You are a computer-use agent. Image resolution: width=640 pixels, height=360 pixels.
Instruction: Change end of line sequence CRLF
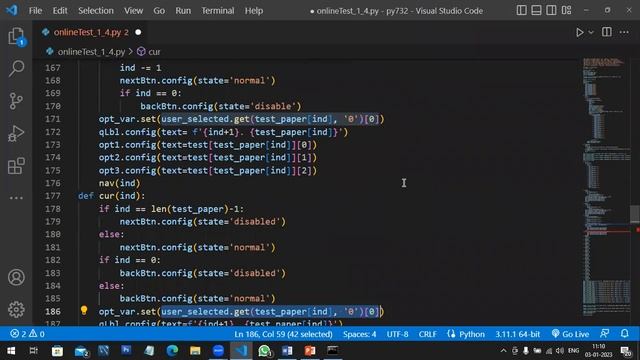click(427, 334)
